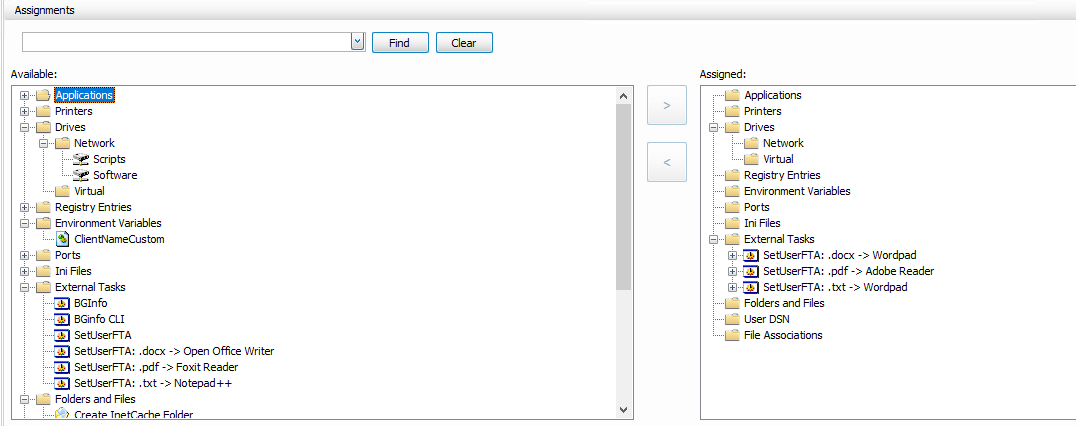Screen dimensions: 1076x426
Task: Collapse the Network node in Available
Action: (44, 143)
